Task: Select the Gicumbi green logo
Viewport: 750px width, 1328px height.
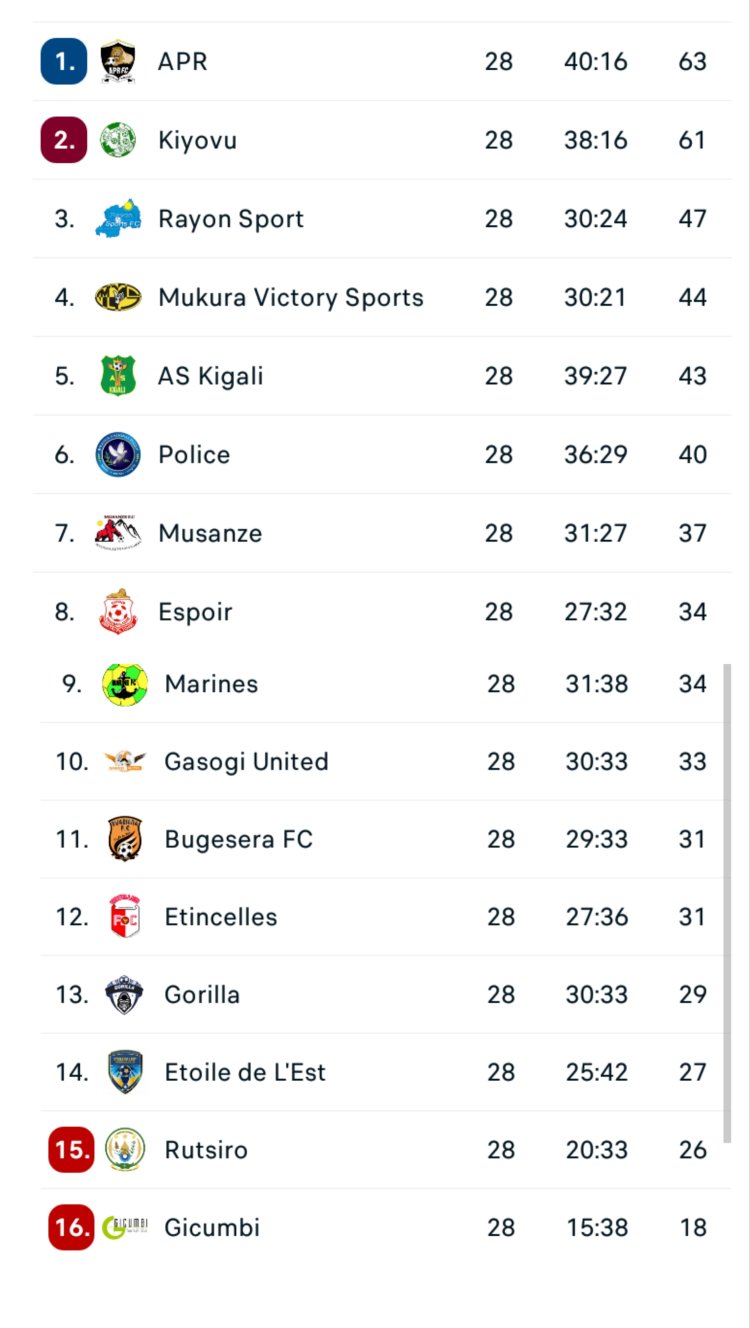Action: (x=125, y=1227)
